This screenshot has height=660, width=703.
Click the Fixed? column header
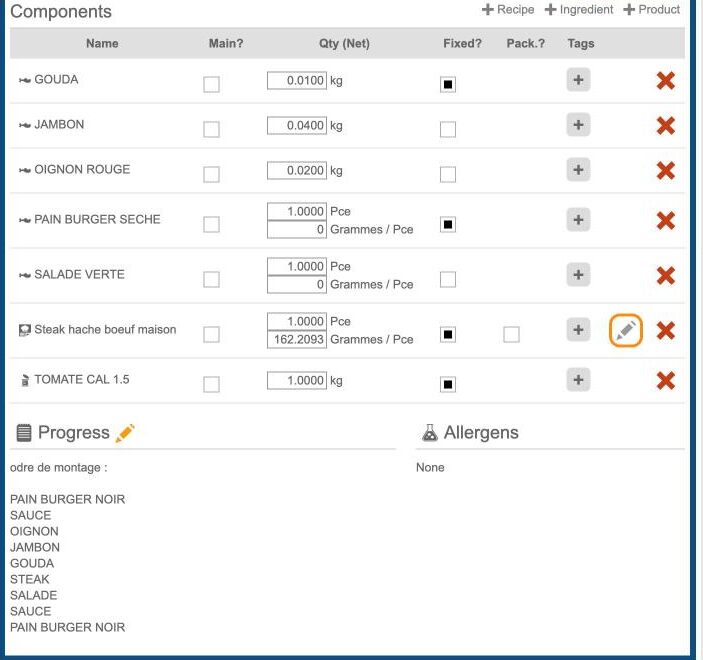tap(462, 43)
